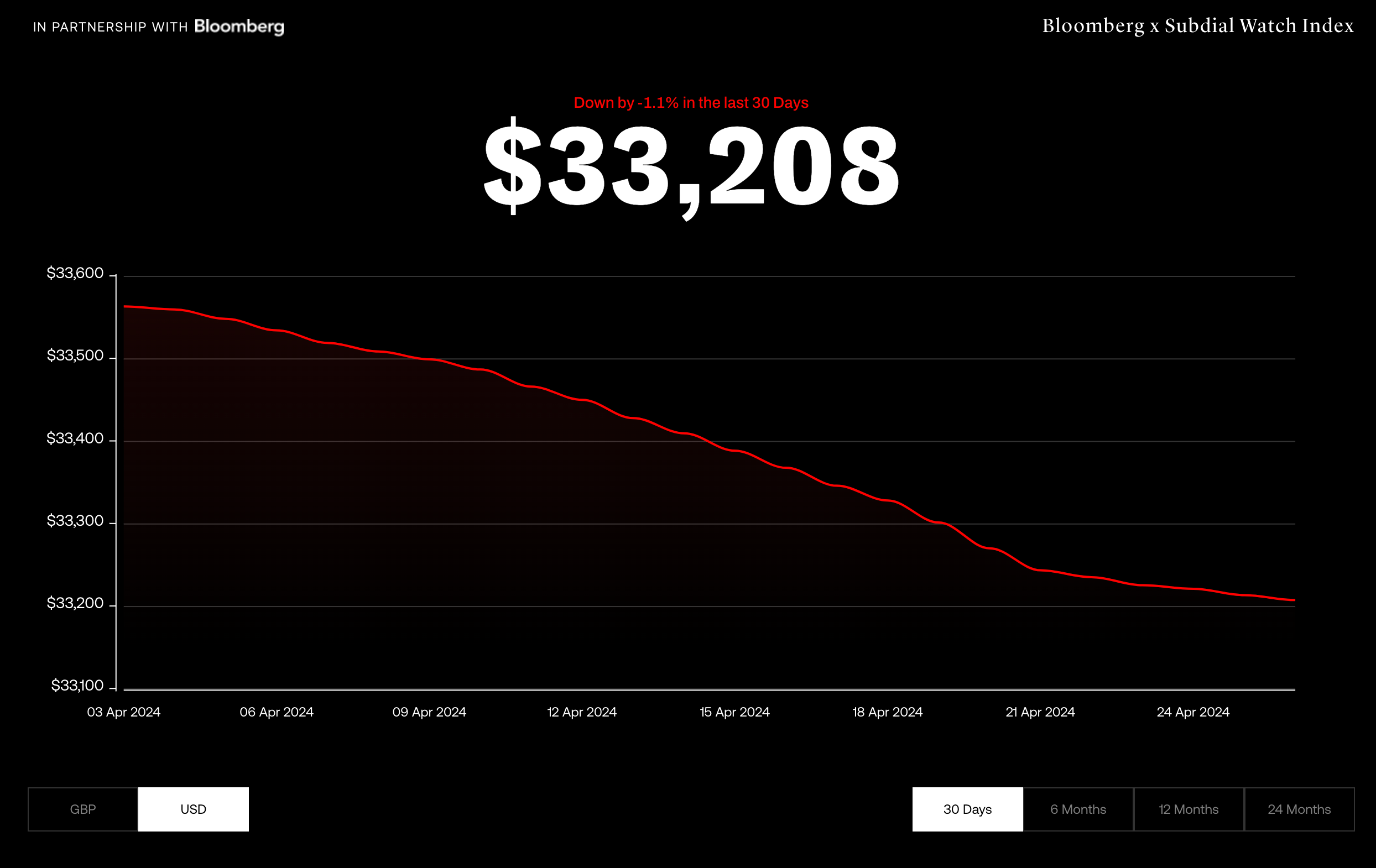Click the 18 Apr 2024 date label
Image resolution: width=1376 pixels, height=868 pixels.
pos(888,712)
